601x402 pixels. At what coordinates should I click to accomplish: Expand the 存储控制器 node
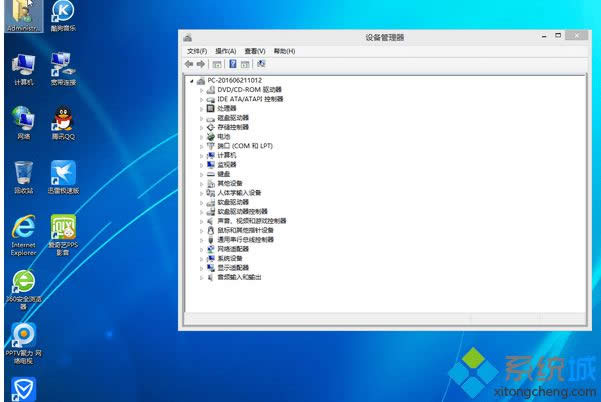(x=202, y=128)
